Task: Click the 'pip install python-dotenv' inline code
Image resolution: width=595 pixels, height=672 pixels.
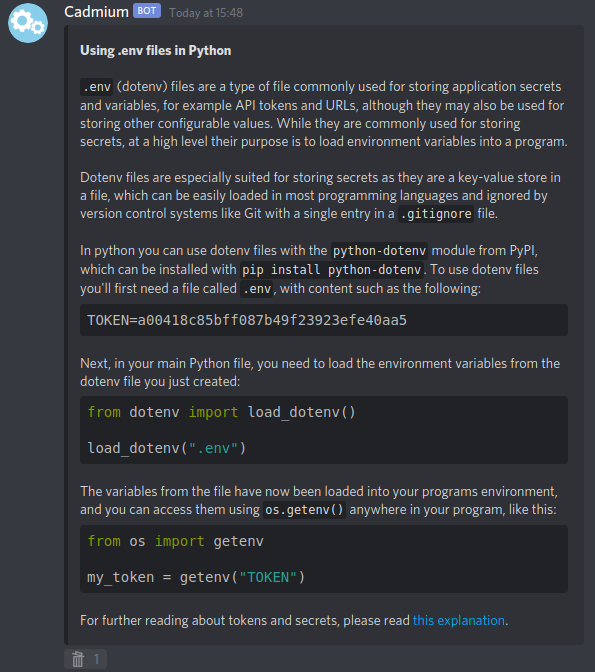Action: pyautogui.click(x=332, y=270)
